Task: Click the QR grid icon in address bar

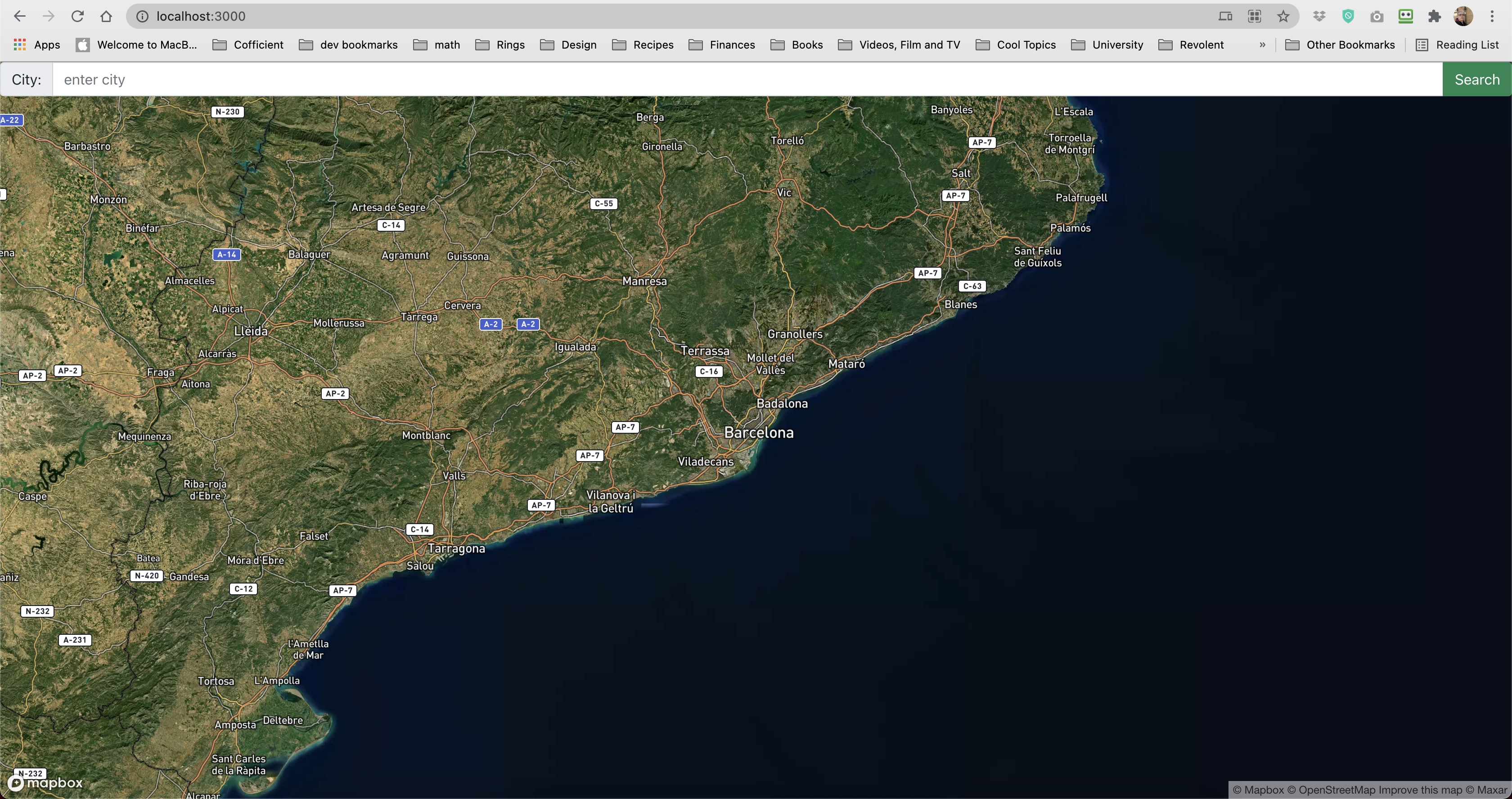Action: point(1254,17)
